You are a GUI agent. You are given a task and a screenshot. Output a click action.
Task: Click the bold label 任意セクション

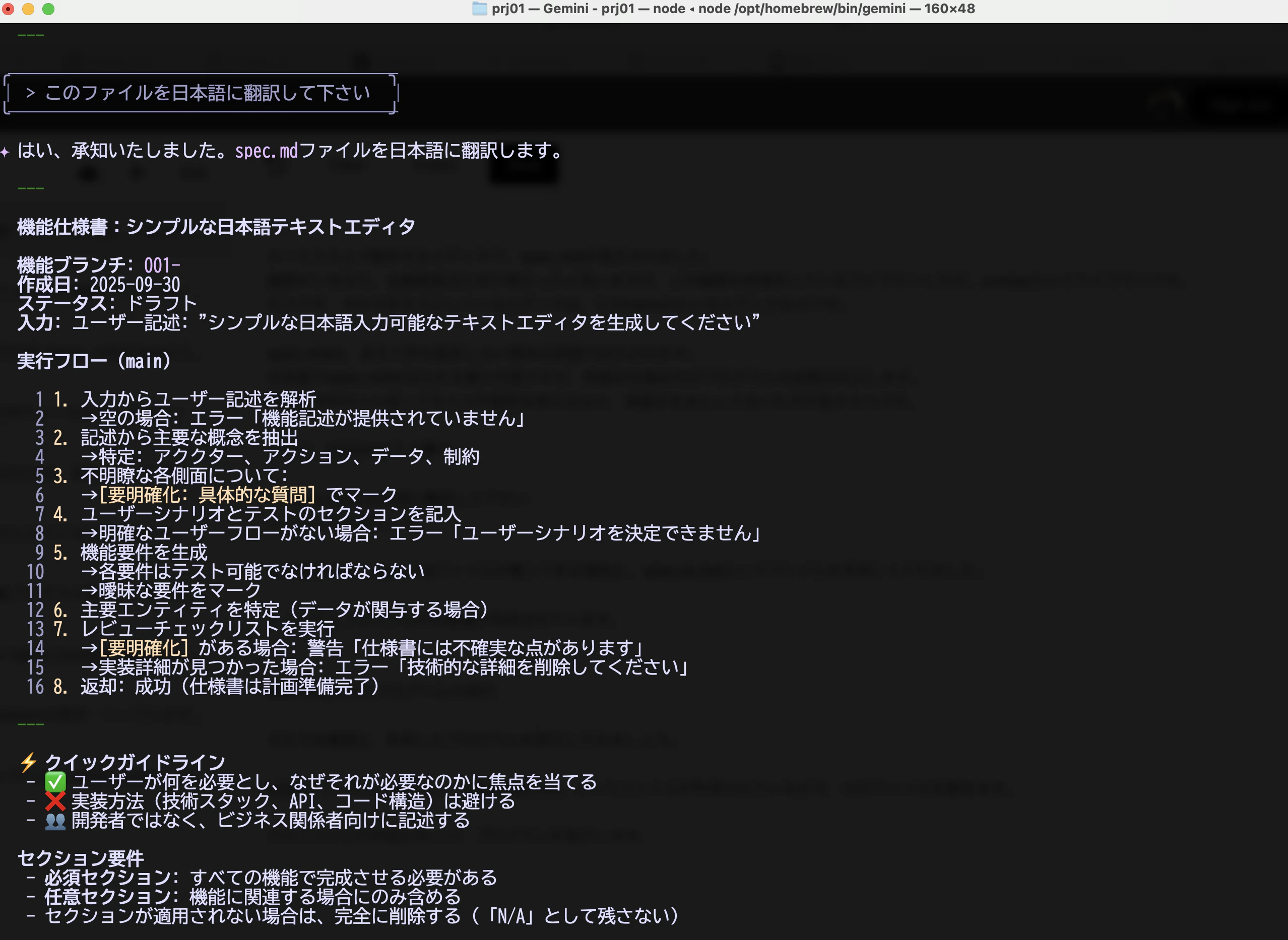pos(108,897)
